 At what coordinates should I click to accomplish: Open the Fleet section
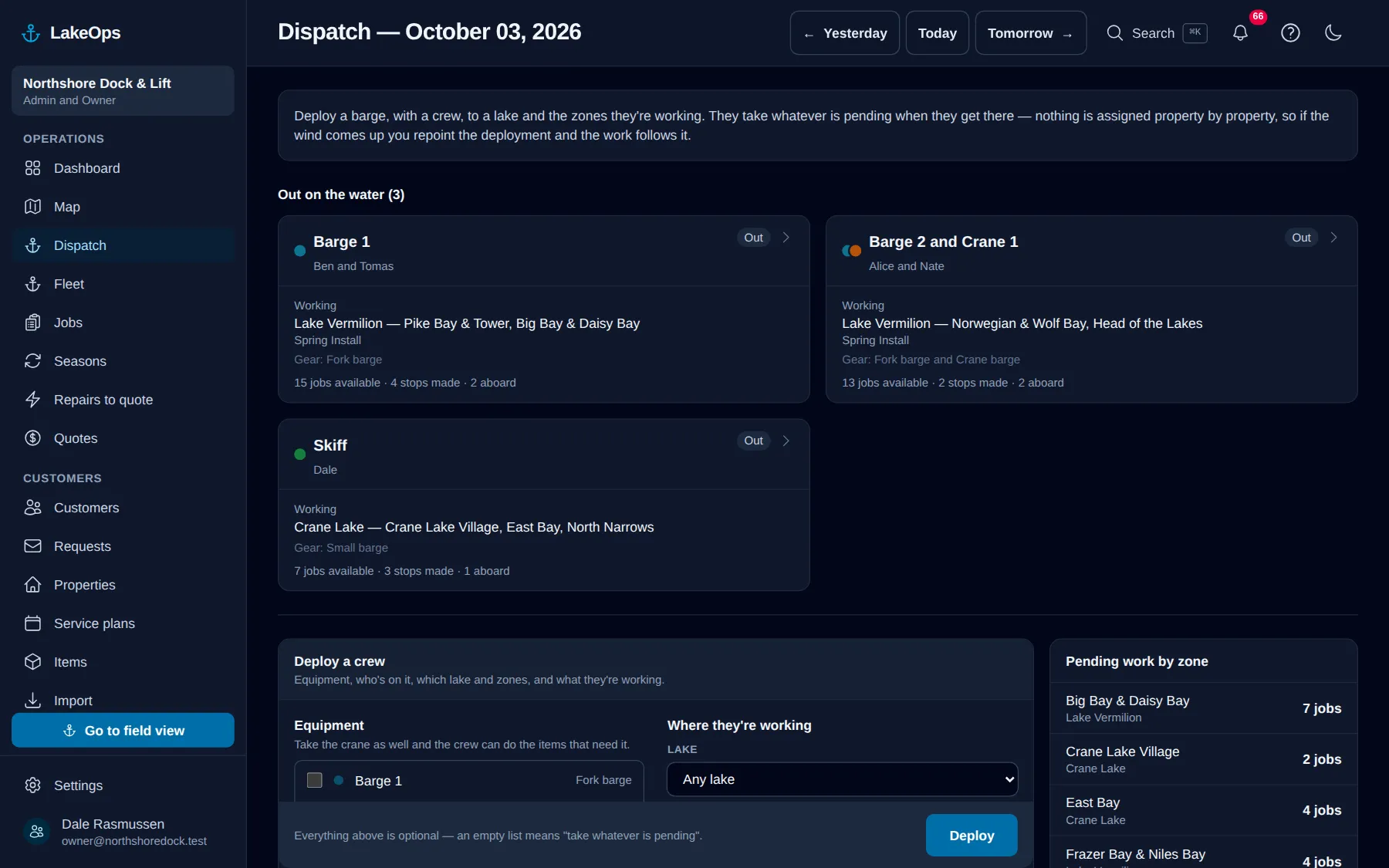(x=123, y=284)
